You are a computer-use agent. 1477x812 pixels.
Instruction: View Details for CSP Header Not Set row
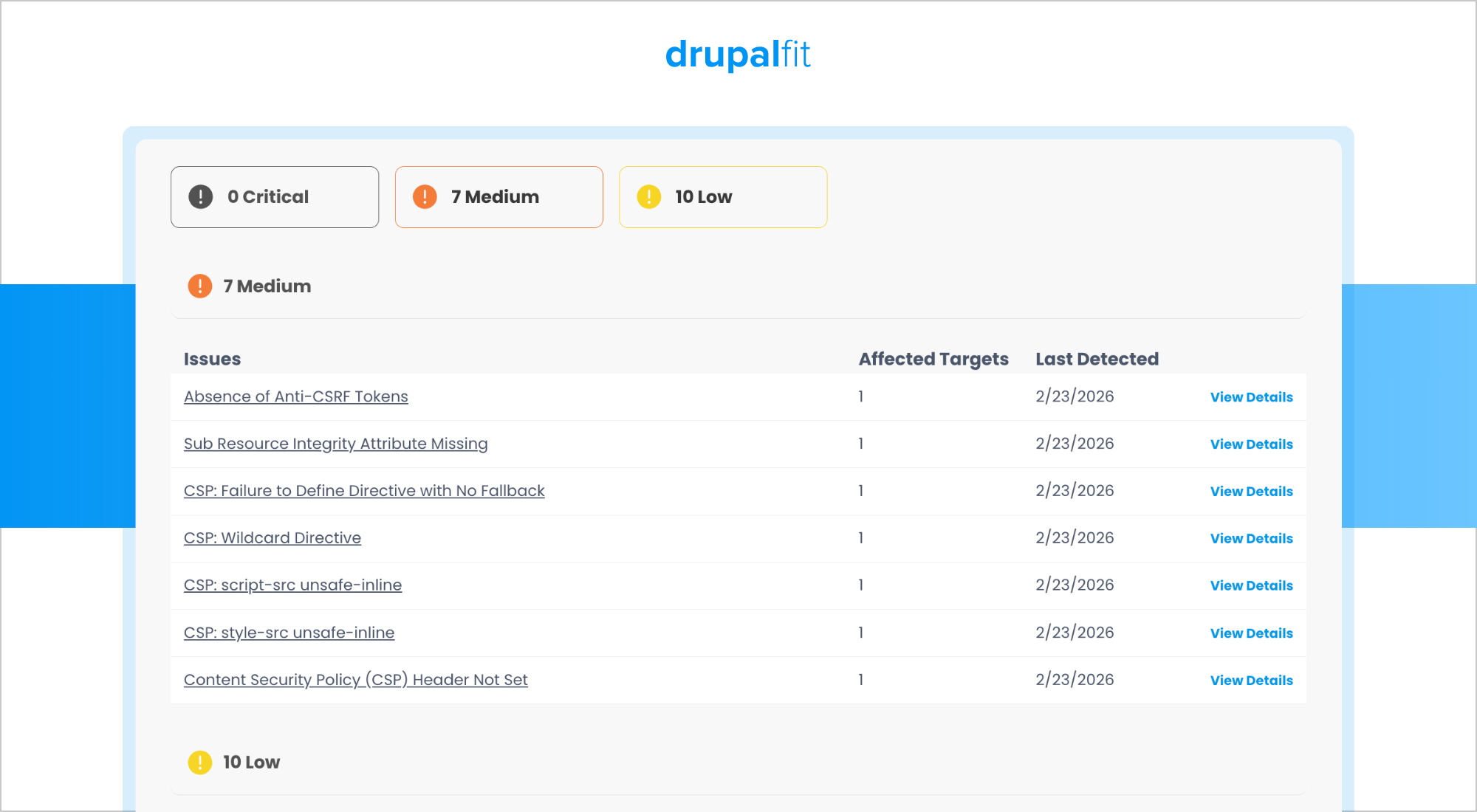point(1251,681)
